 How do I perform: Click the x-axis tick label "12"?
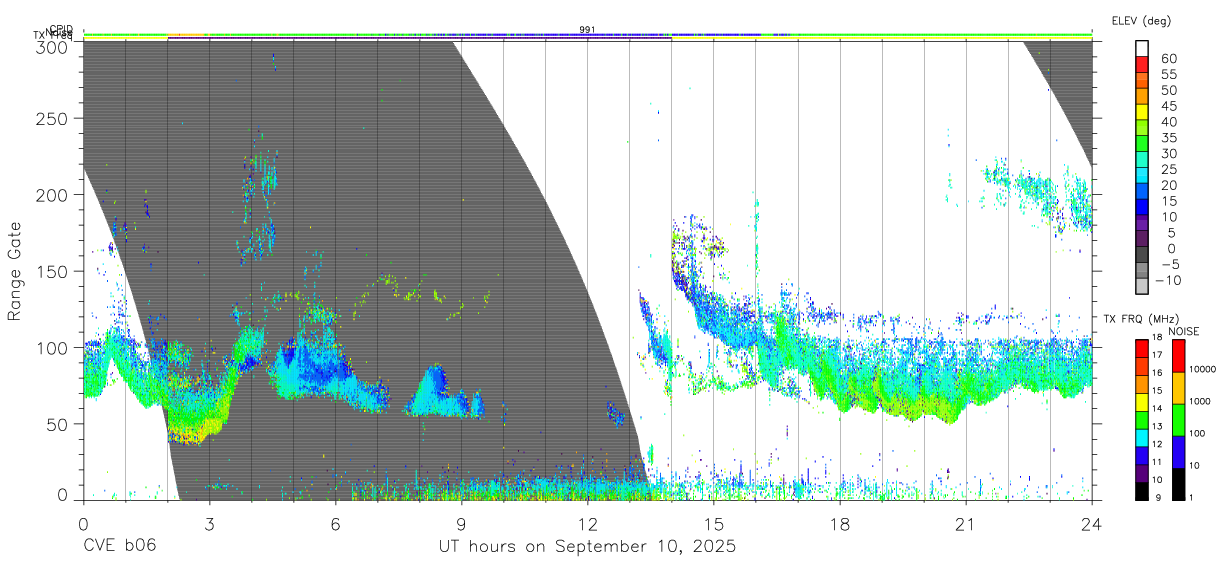coord(587,524)
